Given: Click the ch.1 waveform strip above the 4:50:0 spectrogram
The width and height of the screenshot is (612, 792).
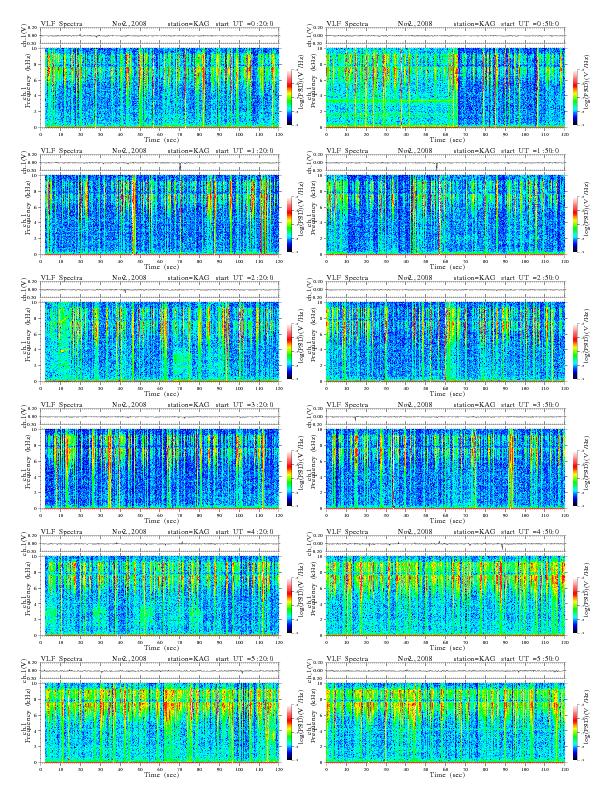Looking at the screenshot, I should coord(445,544).
